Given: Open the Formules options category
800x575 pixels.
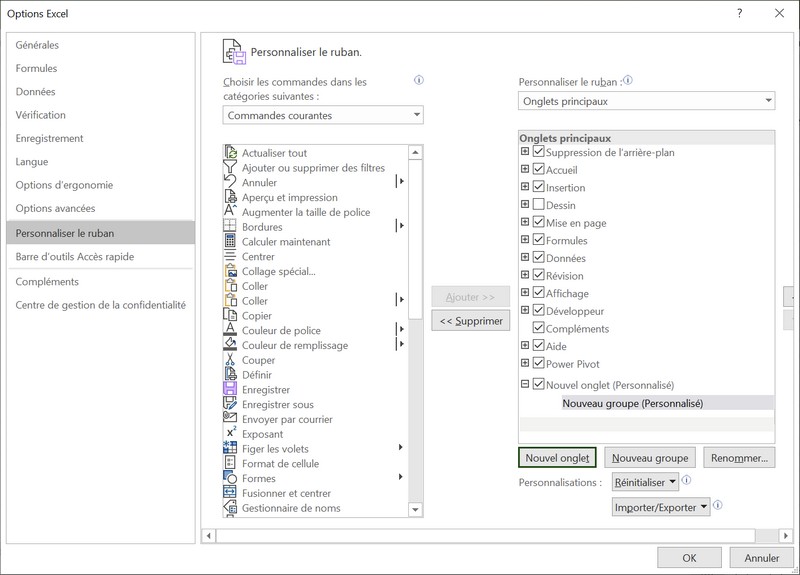Looking at the screenshot, I should click(37, 69).
